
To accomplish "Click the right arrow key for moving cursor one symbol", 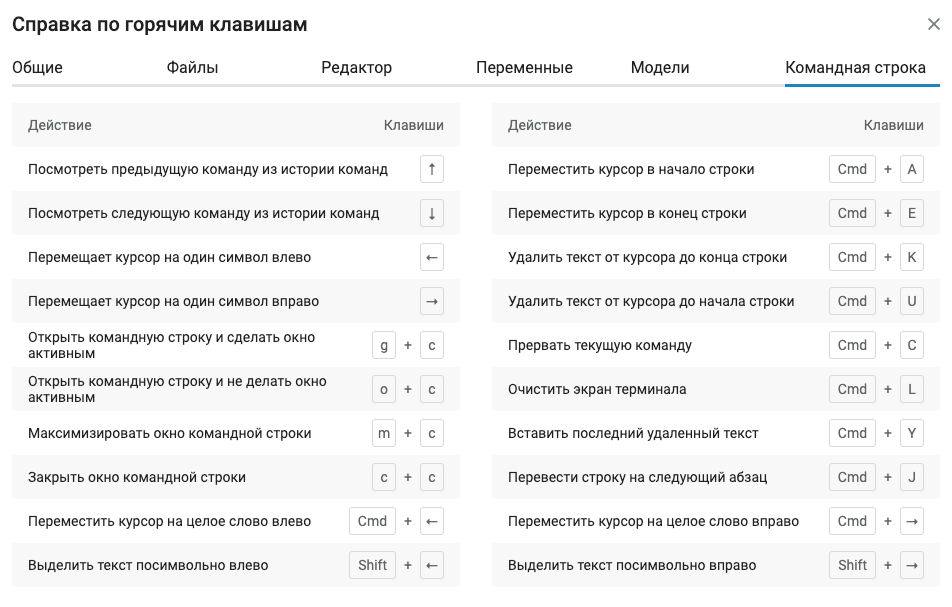I will point(432,301).
